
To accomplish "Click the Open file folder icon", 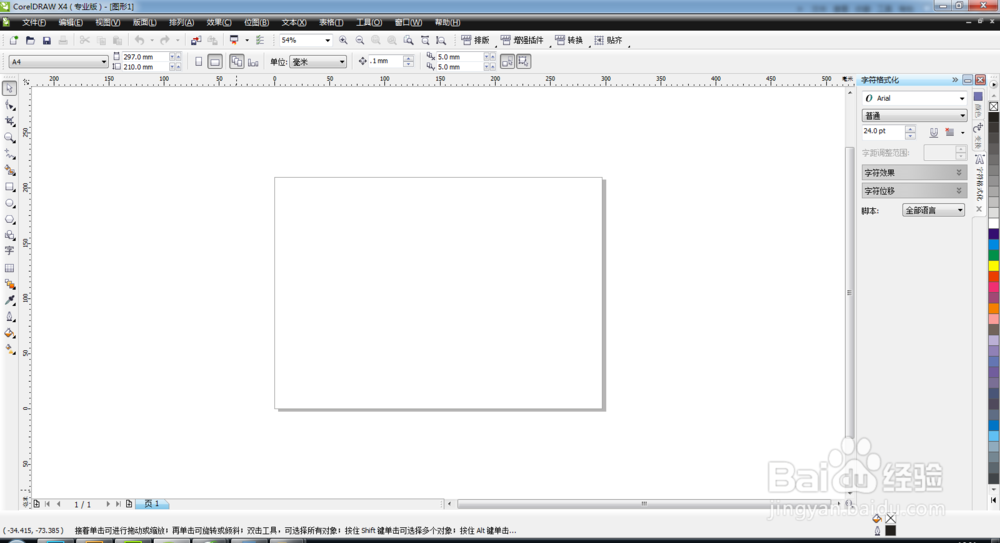I will pyautogui.click(x=30, y=40).
